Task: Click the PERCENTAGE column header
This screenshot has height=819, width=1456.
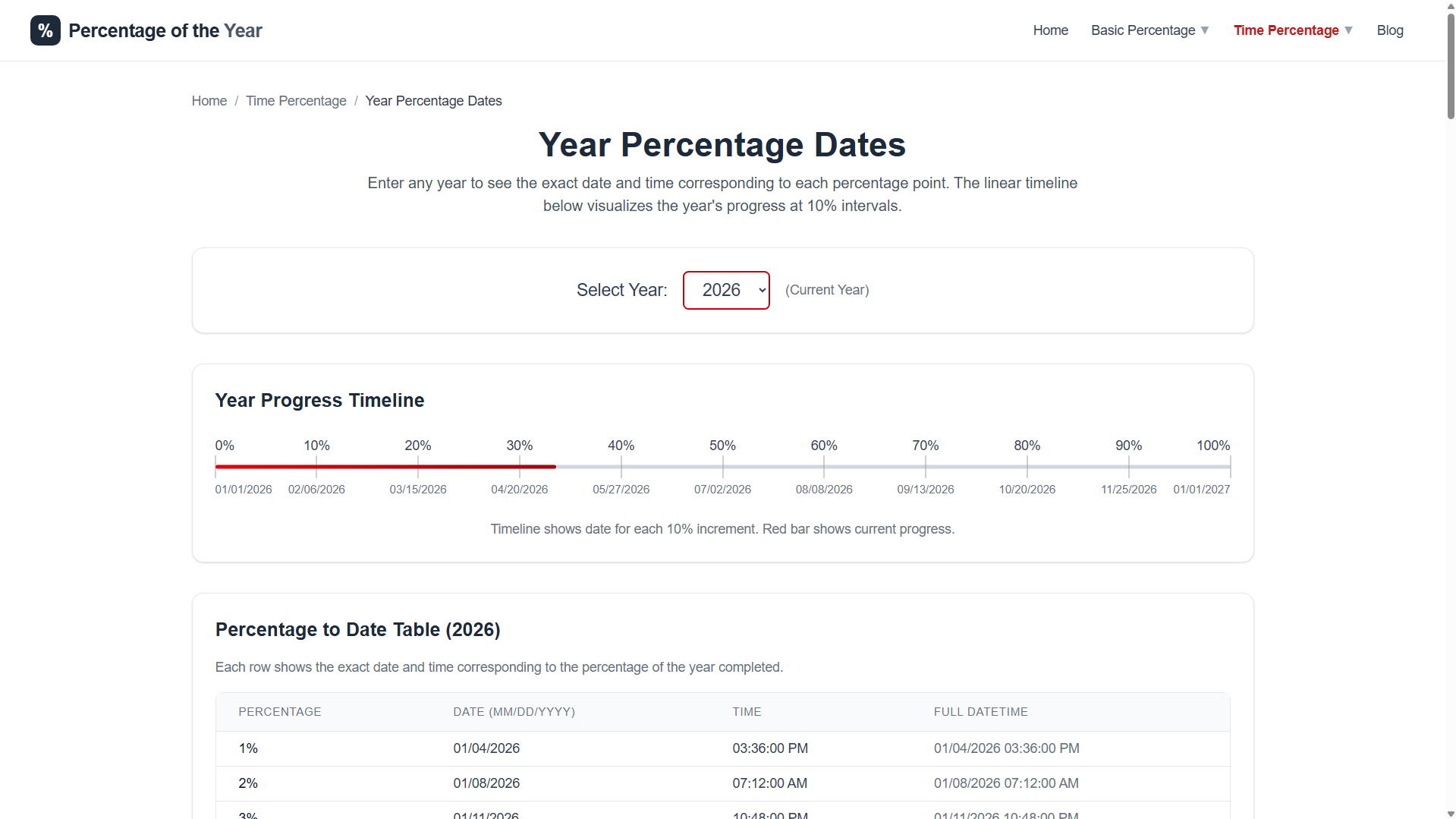Action: (280, 712)
